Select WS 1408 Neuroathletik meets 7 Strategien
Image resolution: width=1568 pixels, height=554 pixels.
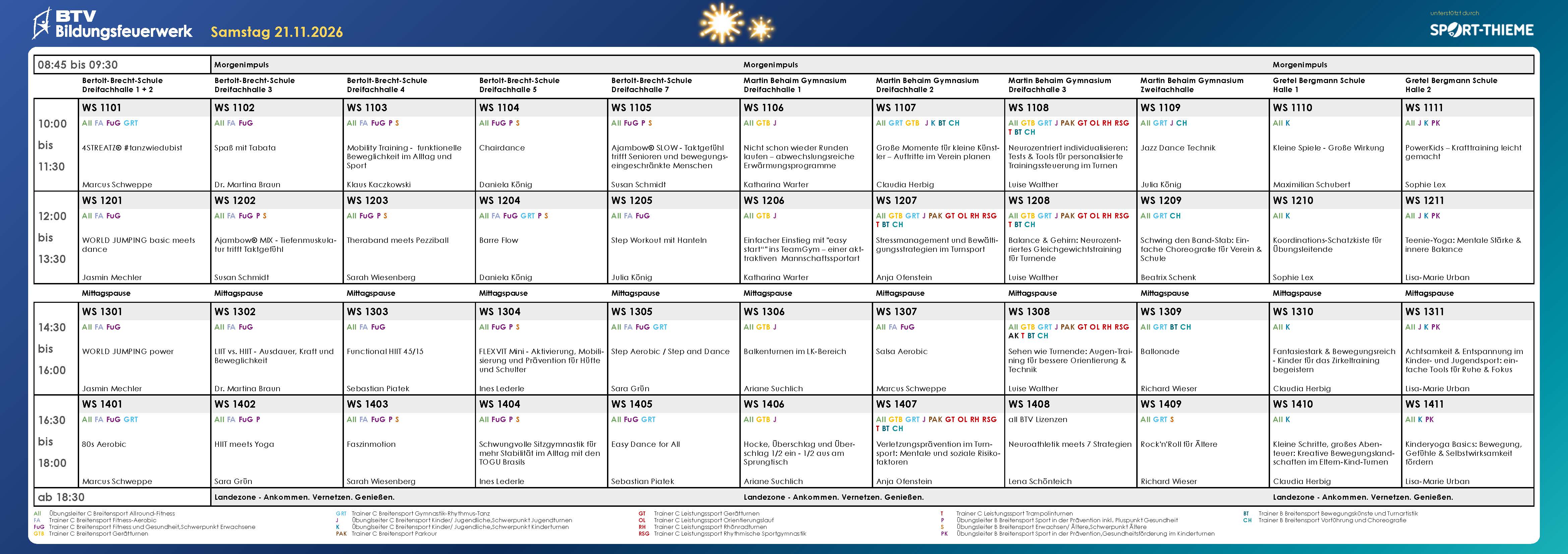(1070, 444)
